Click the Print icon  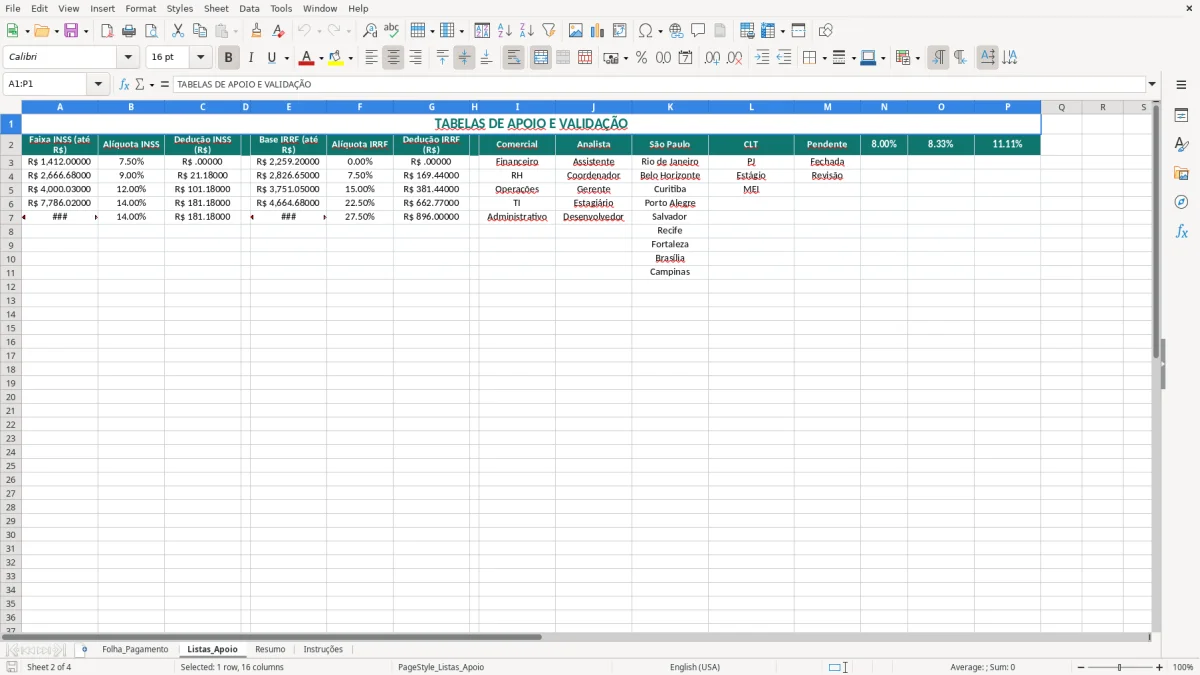[129, 31]
